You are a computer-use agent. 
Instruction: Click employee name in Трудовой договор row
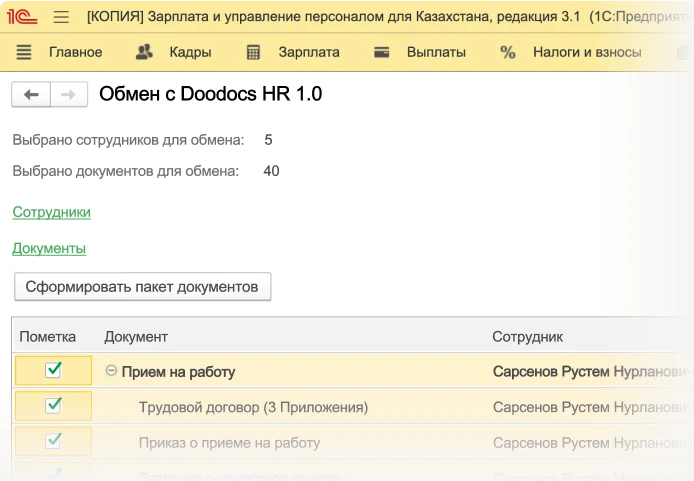click(x=591, y=407)
